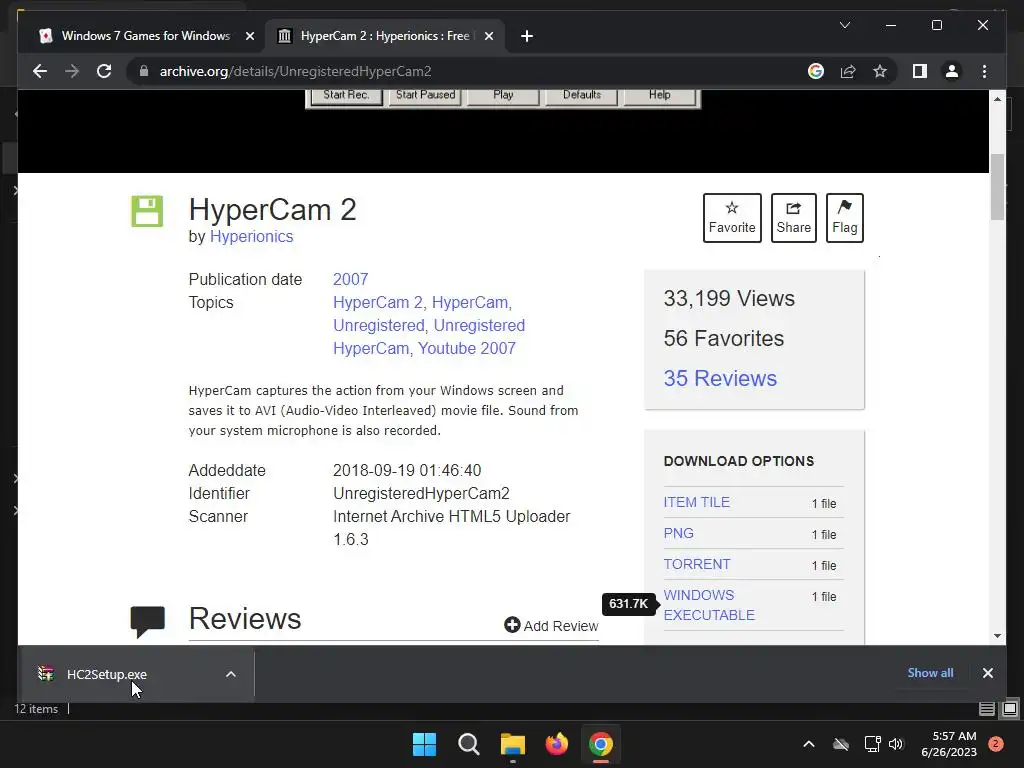Image resolution: width=1024 pixels, height=768 pixels.
Task: Click Add Review
Action: tap(551, 626)
